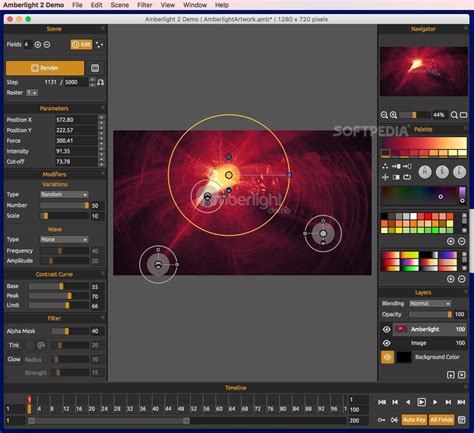Toggle Background Color visibility eye
Image resolution: width=474 pixels, height=433 pixels.
pyautogui.click(x=387, y=357)
